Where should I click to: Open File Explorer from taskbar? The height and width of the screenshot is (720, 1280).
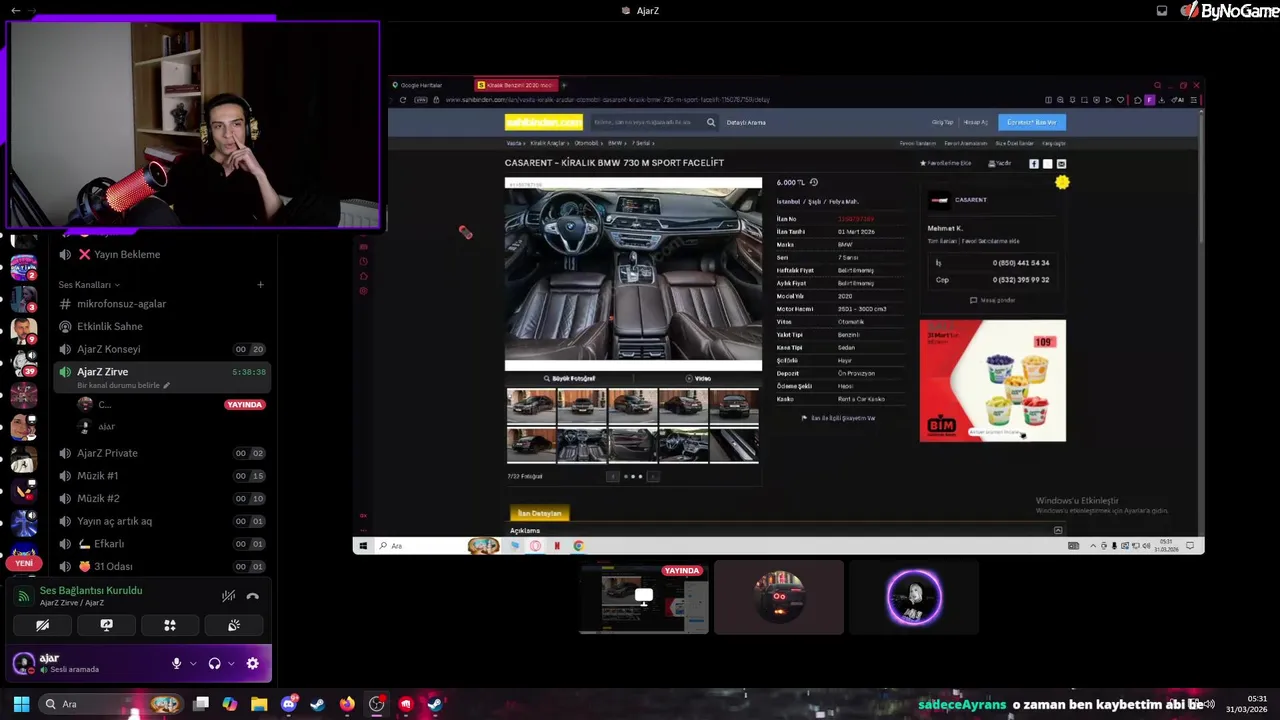tap(259, 704)
